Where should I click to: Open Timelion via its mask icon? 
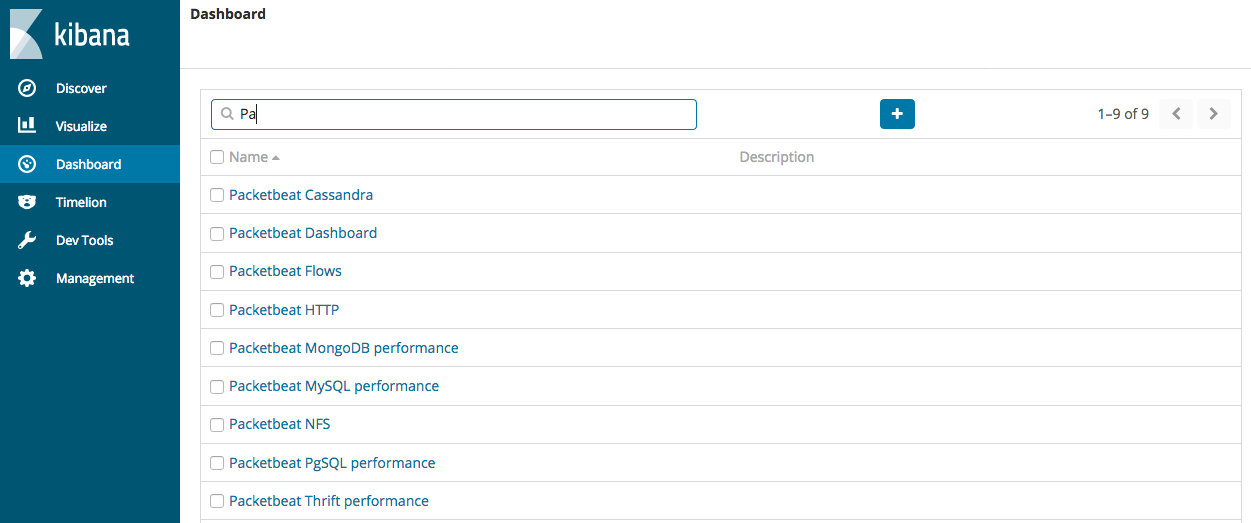click(28, 202)
